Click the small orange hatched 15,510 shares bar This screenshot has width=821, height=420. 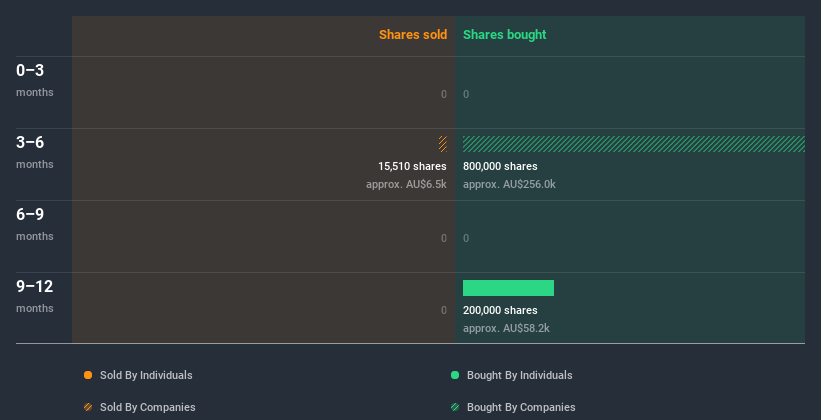coord(443,144)
